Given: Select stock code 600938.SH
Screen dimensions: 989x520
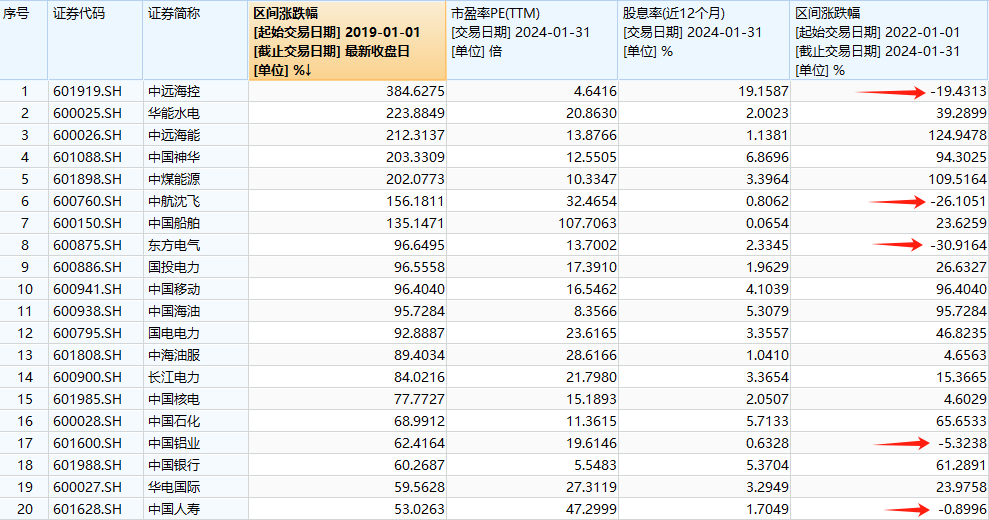Looking at the screenshot, I should [87, 311].
